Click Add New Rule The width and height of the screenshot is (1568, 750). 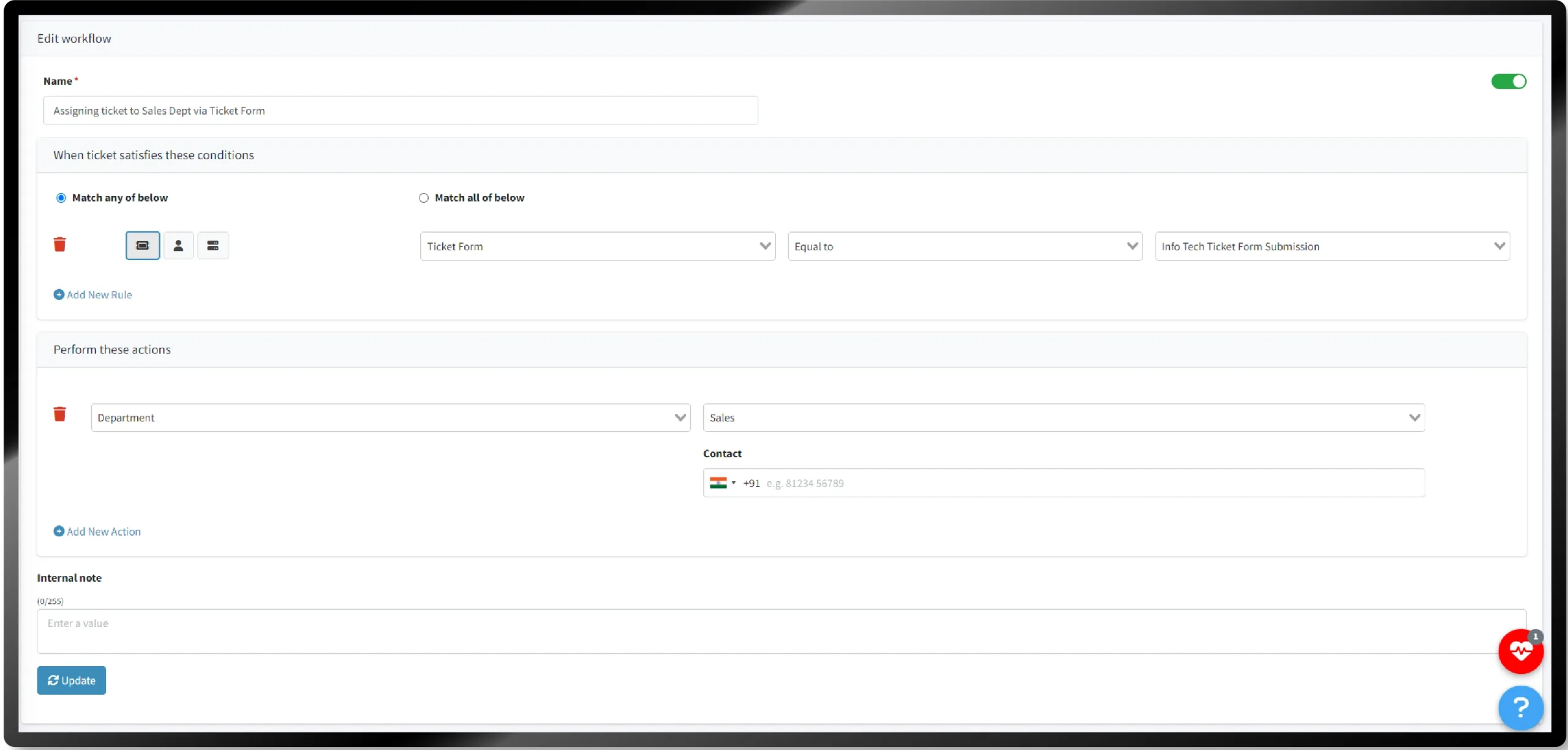(93, 294)
